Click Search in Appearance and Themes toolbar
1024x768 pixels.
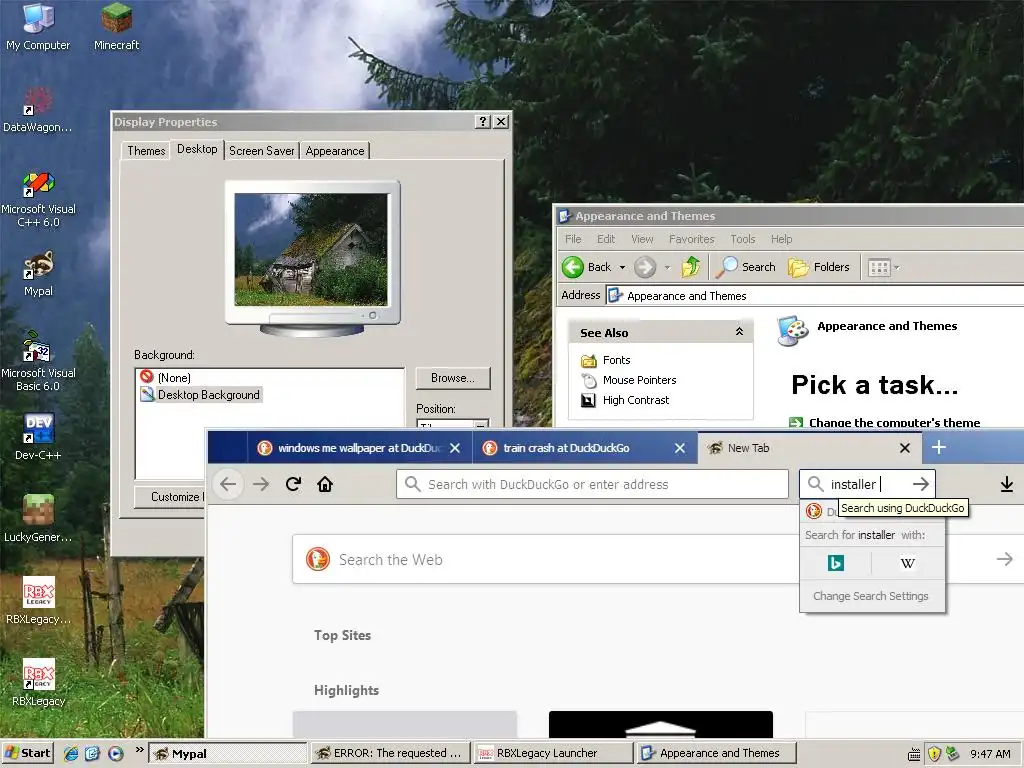coord(746,267)
